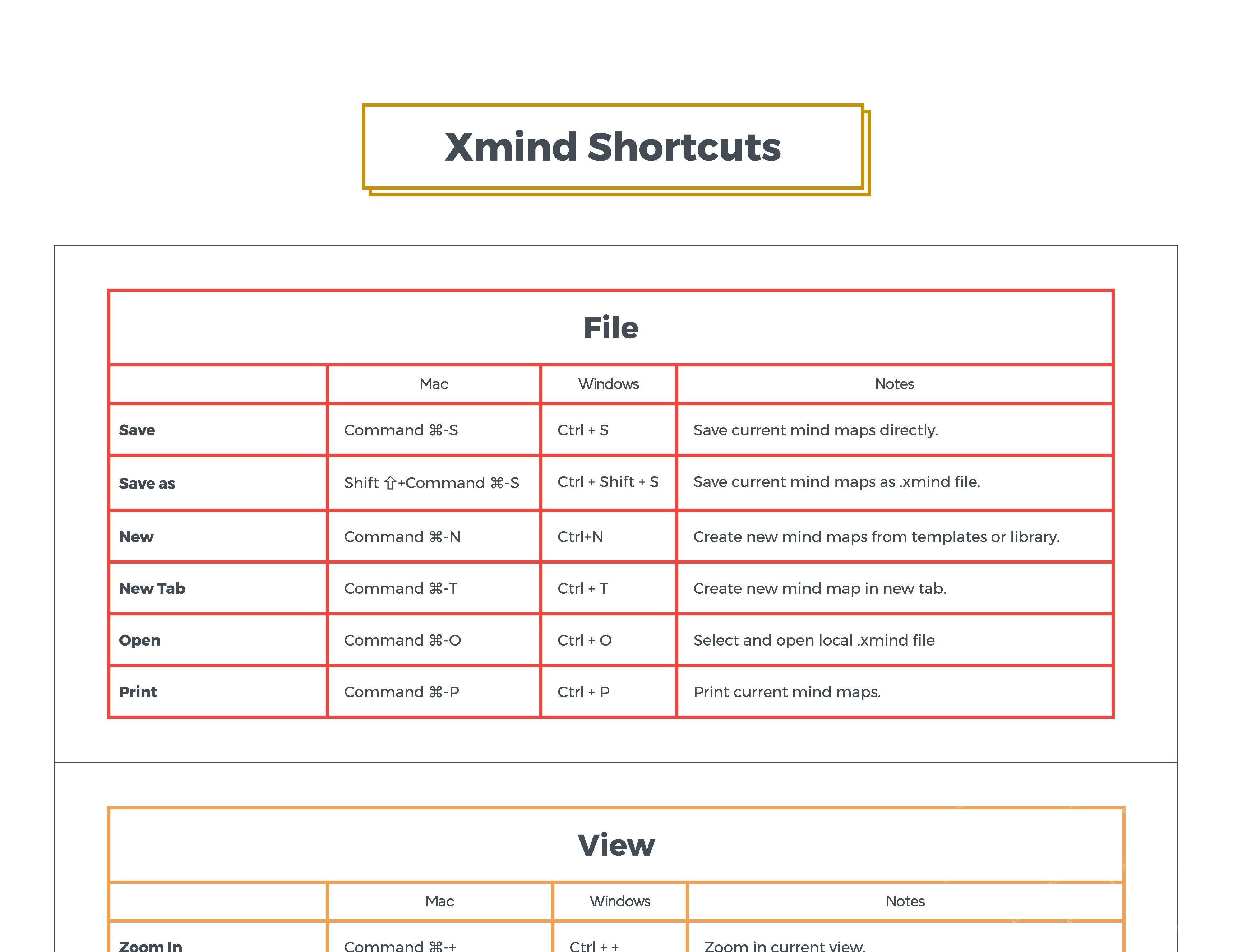Click the 'Open' row label
This screenshot has width=1233, height=952.
pyautogui.click(x=139, y=640)
